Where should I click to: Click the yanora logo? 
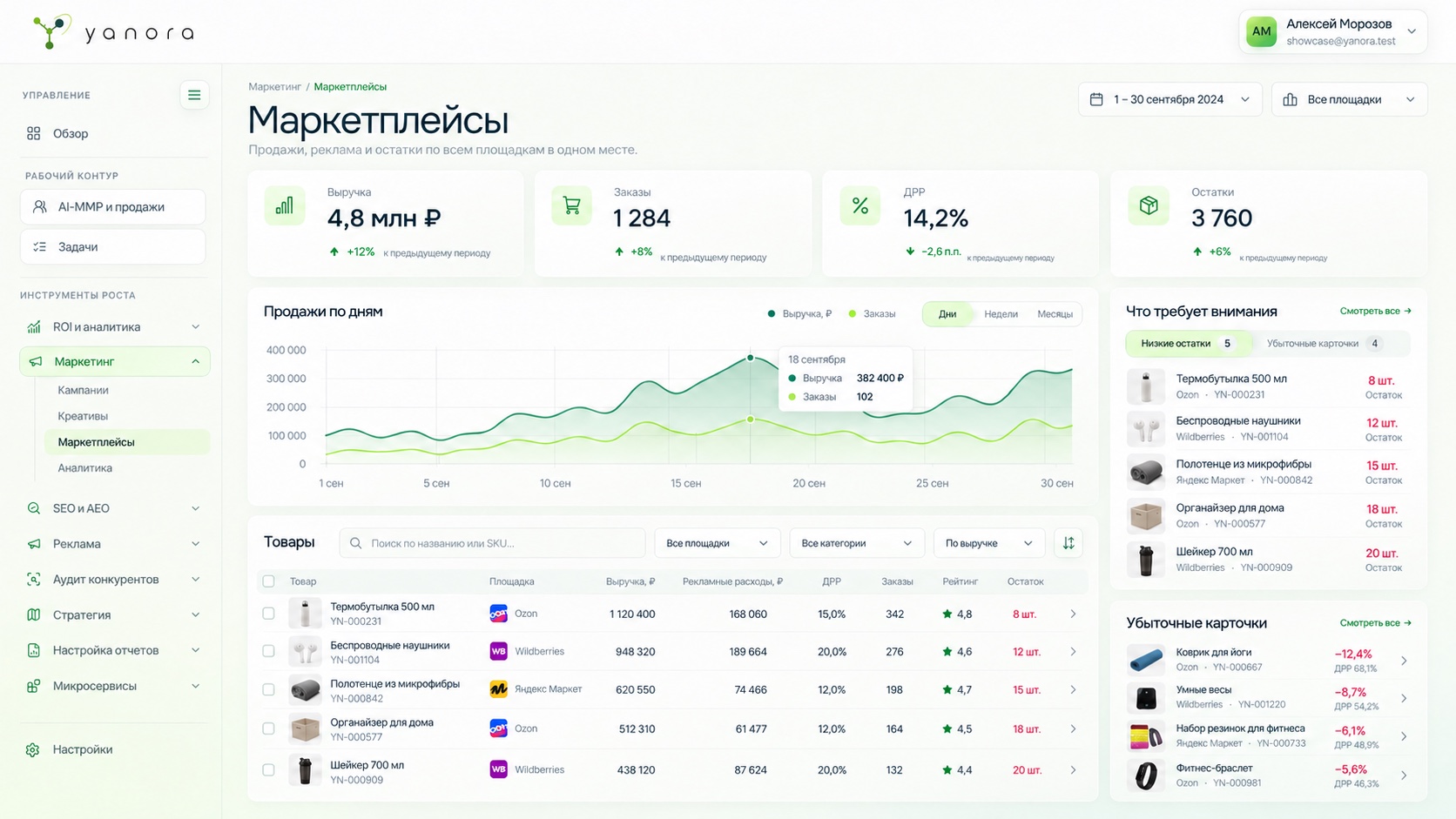[113, 32]
